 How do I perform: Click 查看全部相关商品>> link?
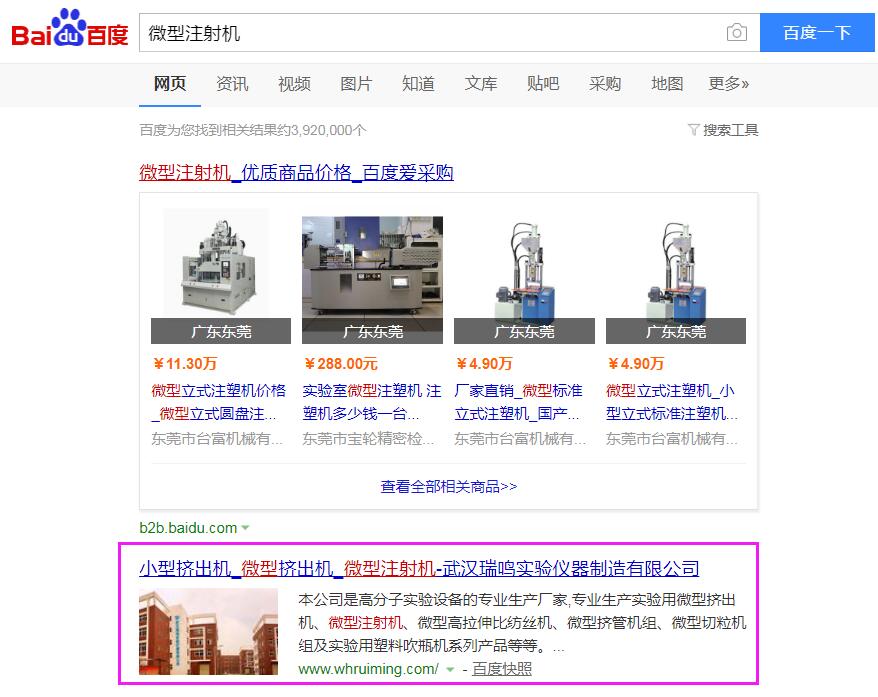point(449,487)
